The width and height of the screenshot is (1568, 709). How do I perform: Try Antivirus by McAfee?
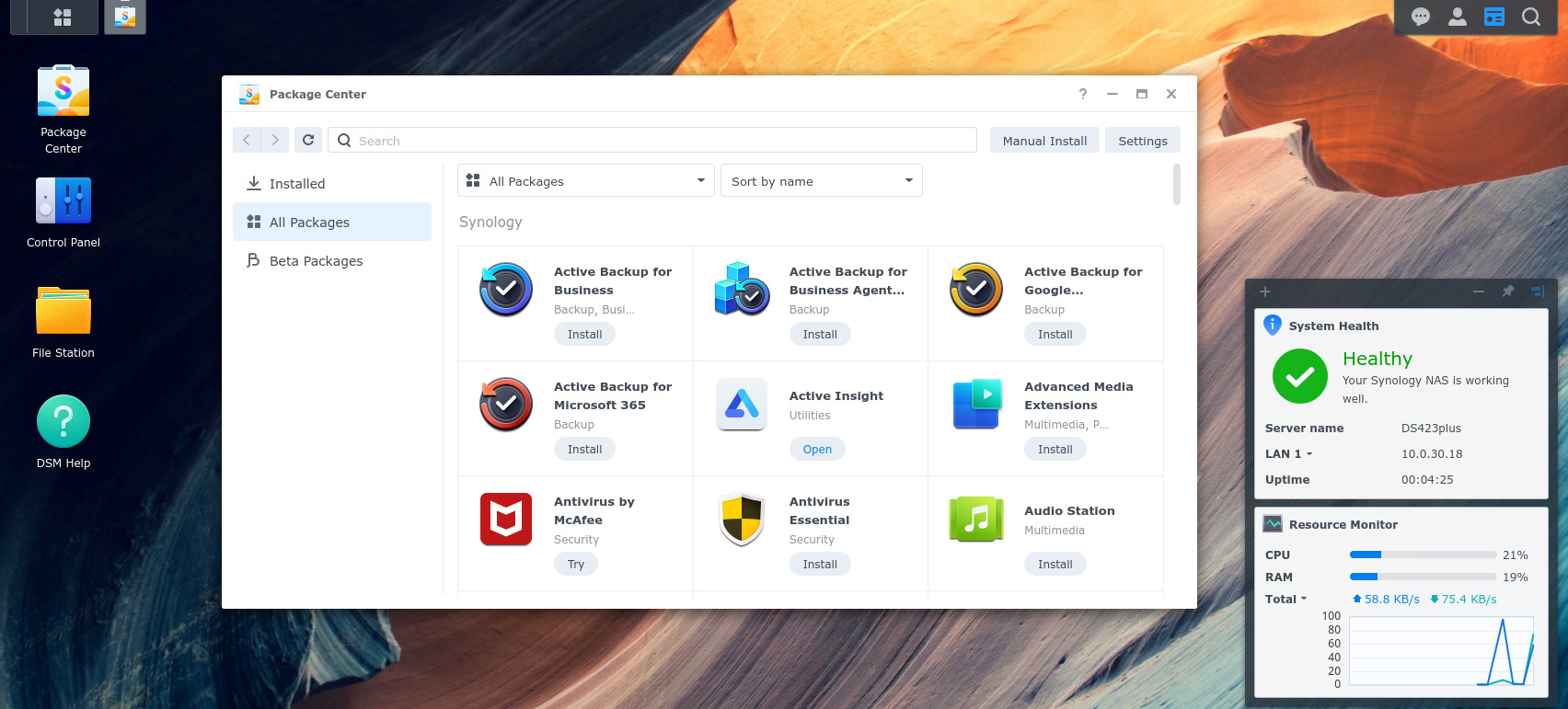point(576,564)
